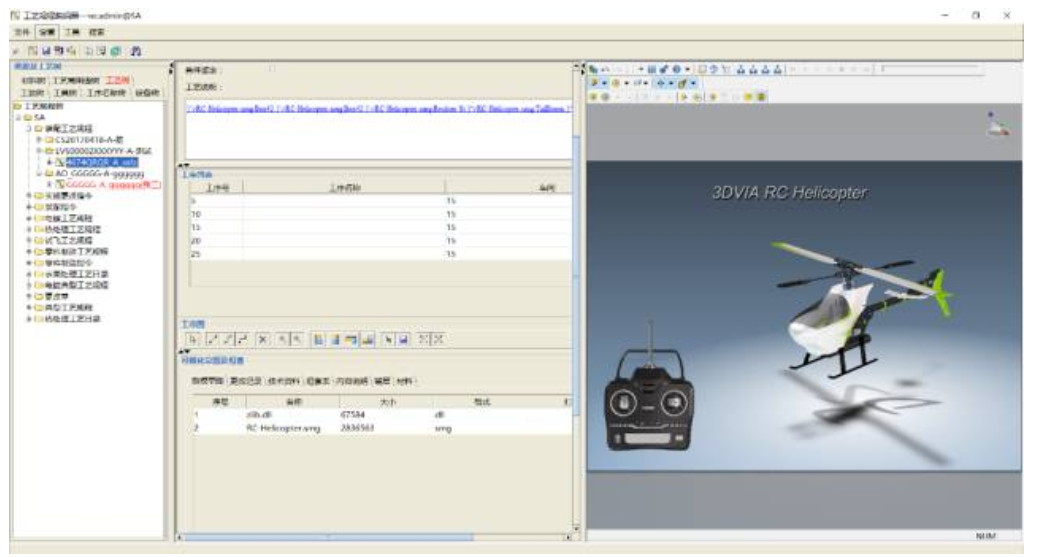This screenshot has height=557, width=1037.
Task: Select row with 工序号 20
Action: point(380,241)
